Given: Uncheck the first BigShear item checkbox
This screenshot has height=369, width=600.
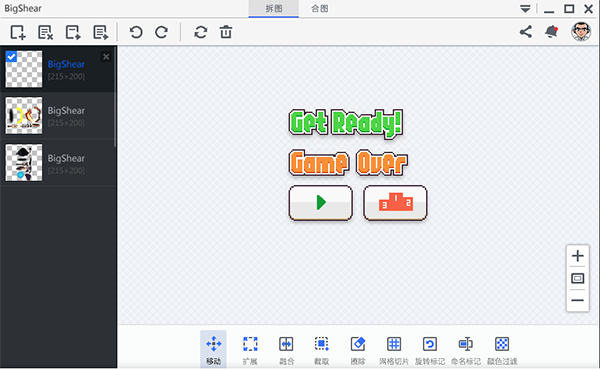Looking at the screenshot, I should [x=11, y=57].
